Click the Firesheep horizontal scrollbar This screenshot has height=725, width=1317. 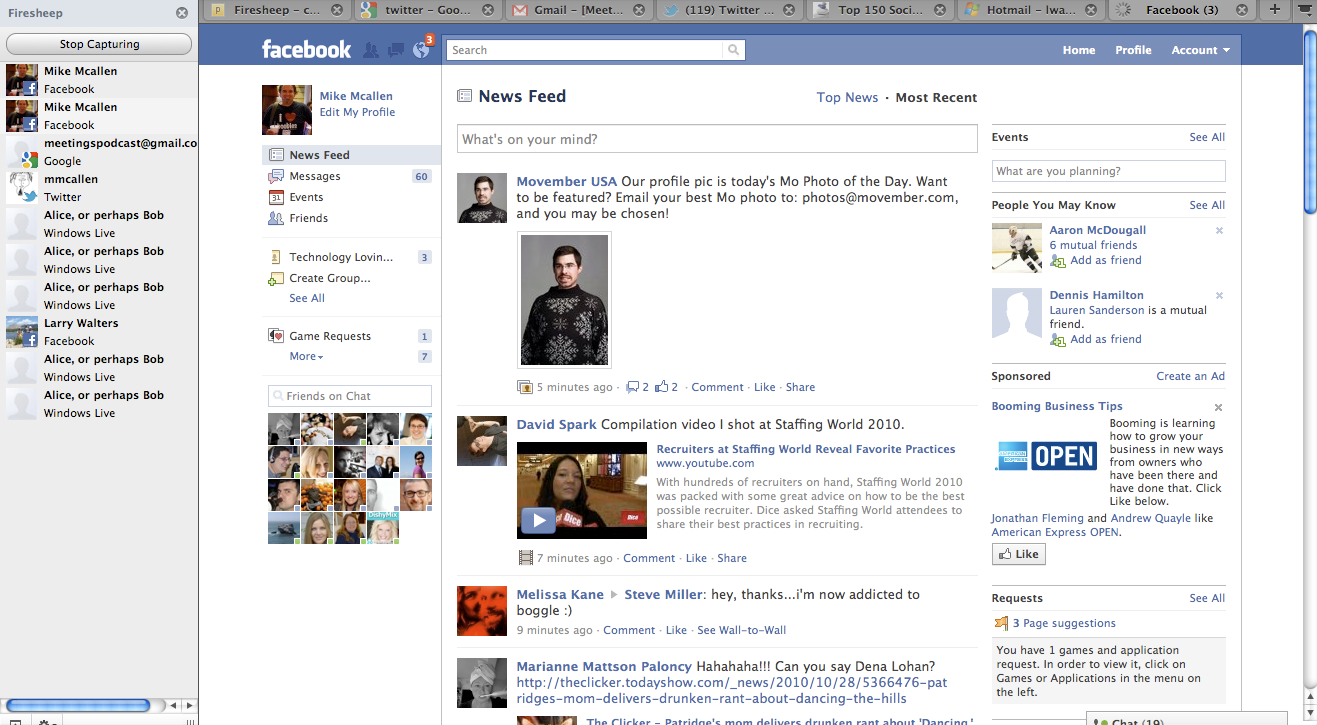pos(80,706)
